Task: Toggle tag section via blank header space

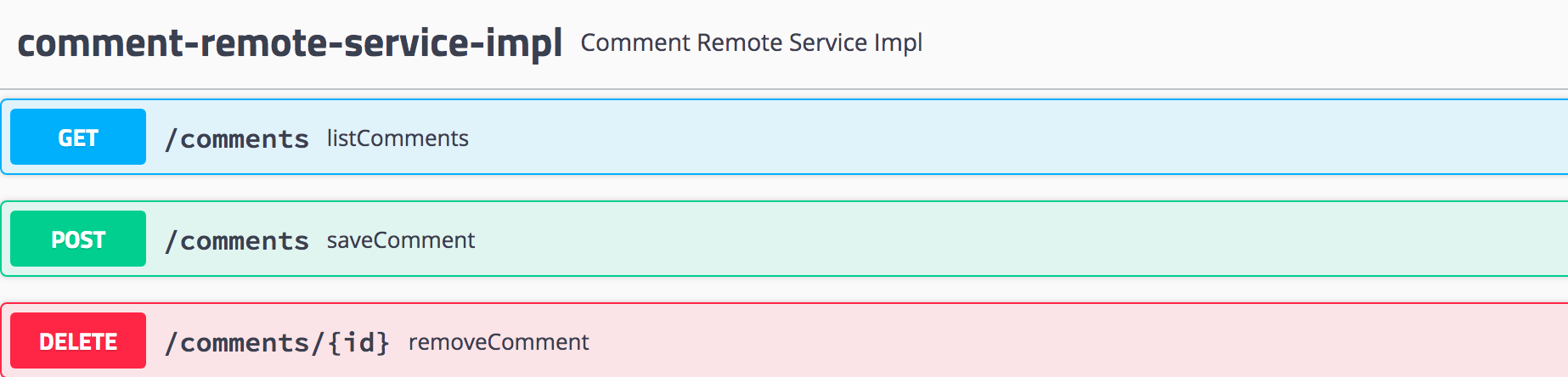Action: pyautogui.click(x=1240, y=42)
